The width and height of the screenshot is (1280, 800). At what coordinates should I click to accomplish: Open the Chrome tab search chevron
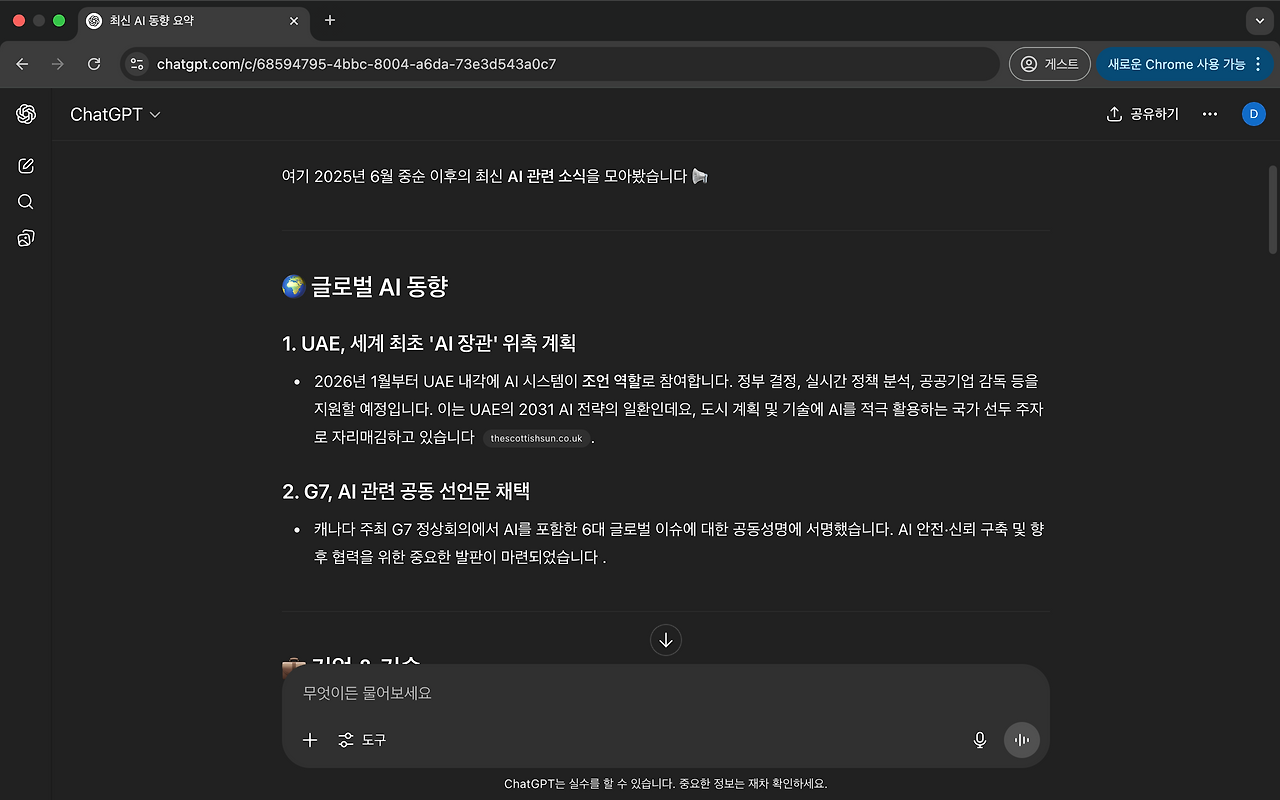pos(1258,20)
